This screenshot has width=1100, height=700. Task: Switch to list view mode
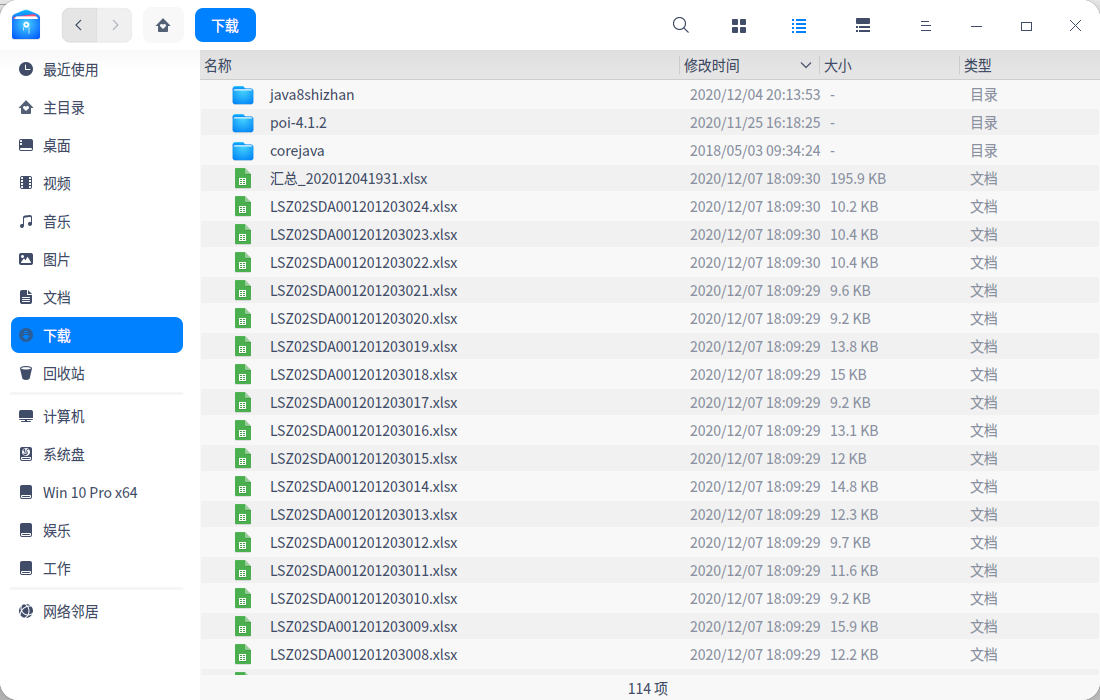tap(798, 26)
